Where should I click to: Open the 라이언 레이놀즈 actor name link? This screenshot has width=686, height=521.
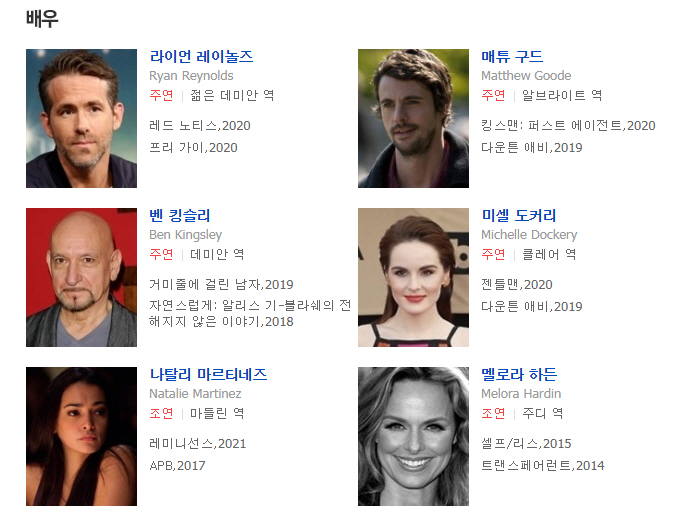(x=201, y=56)
